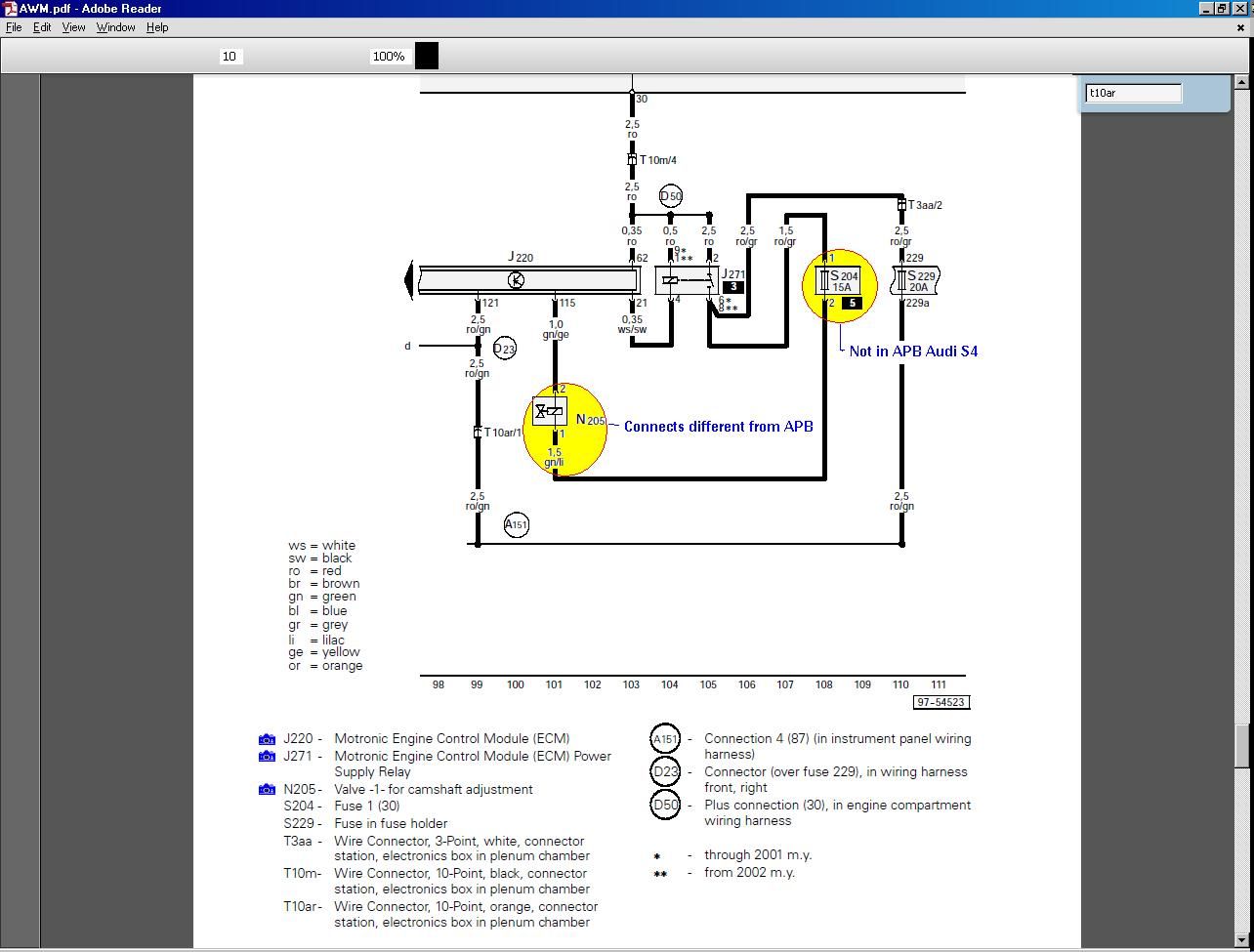Click the 'gn = green' colour code line
Screen dimensions: 1254x952
(321, 597)
